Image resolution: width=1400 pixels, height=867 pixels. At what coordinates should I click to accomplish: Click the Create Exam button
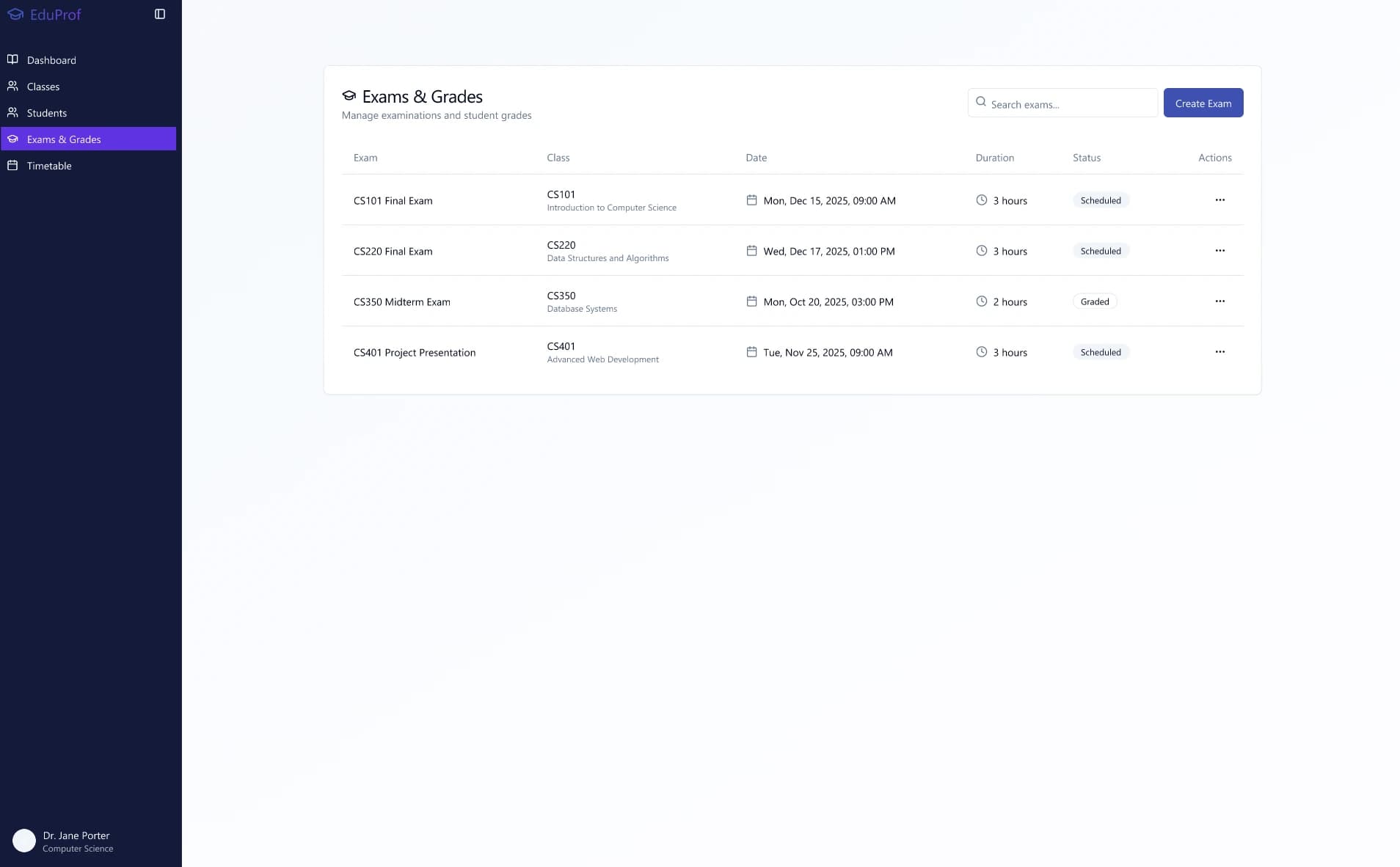(1203, 103)
